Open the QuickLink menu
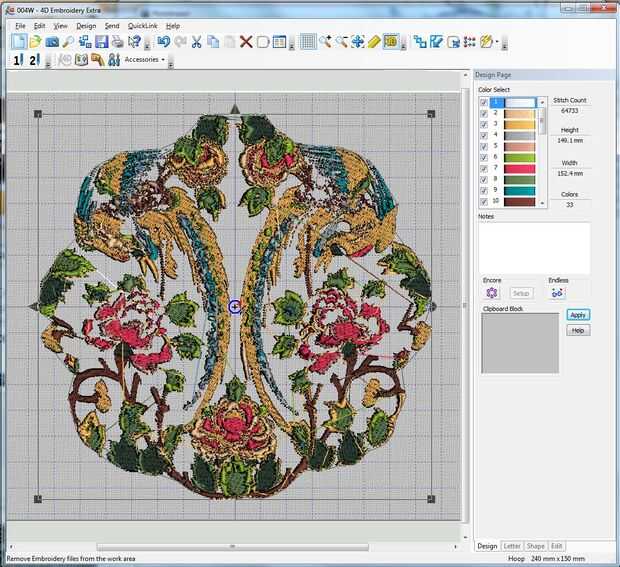 [142, 25]
